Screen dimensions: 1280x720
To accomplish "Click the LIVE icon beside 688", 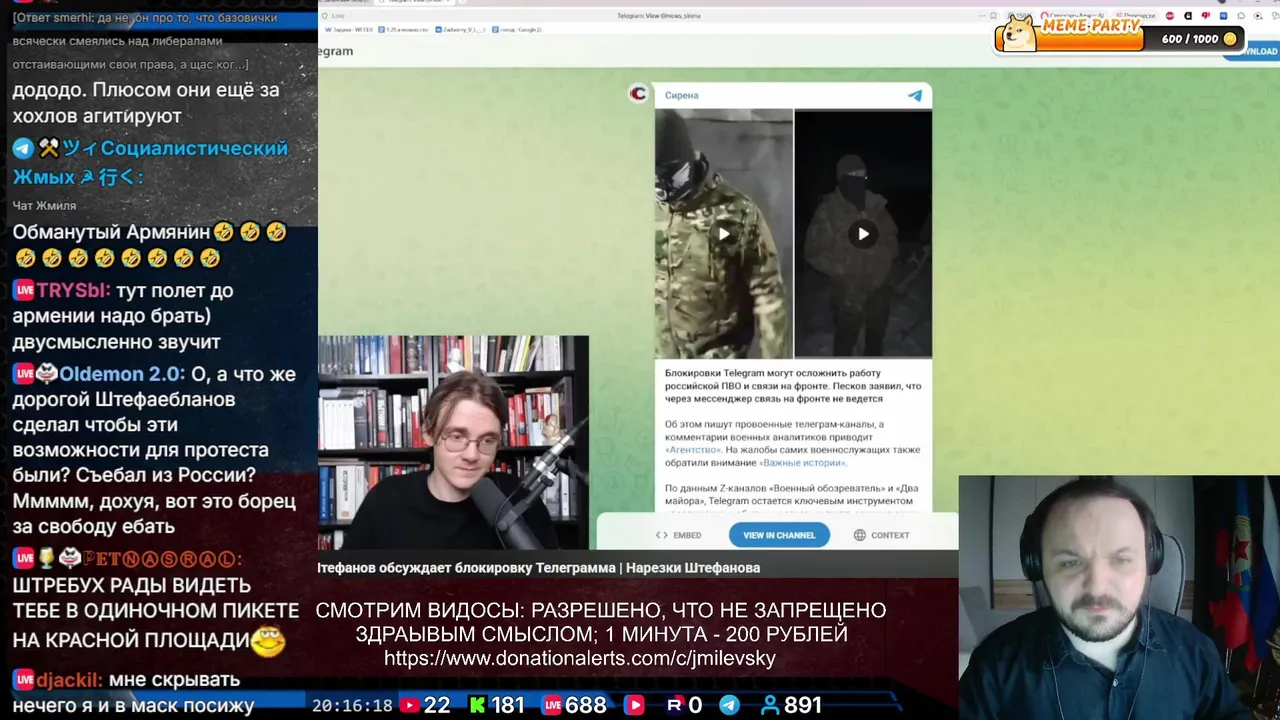I will coord(552,705).
